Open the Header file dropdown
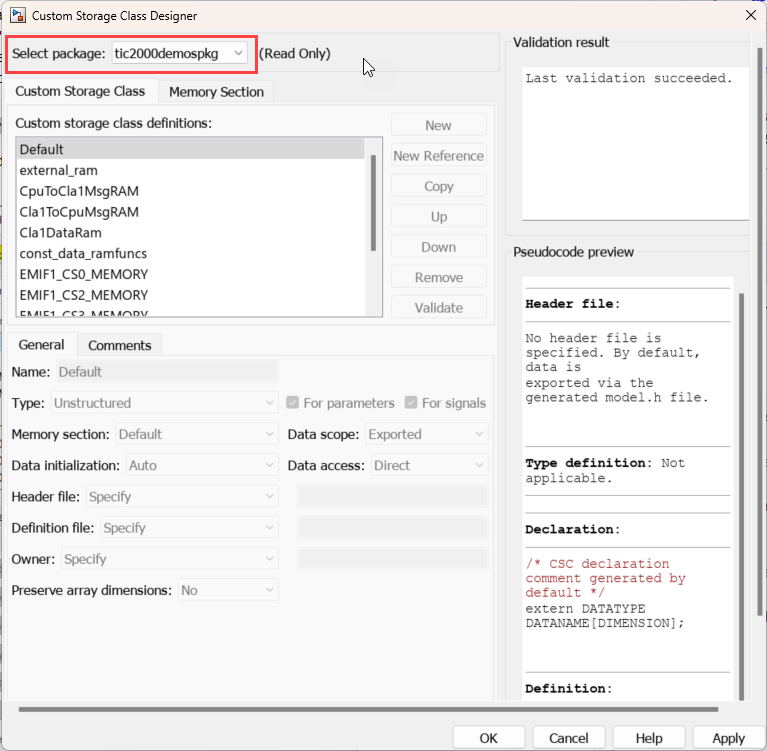This screenshot has width=767, height=751. [x=182, y=497]
